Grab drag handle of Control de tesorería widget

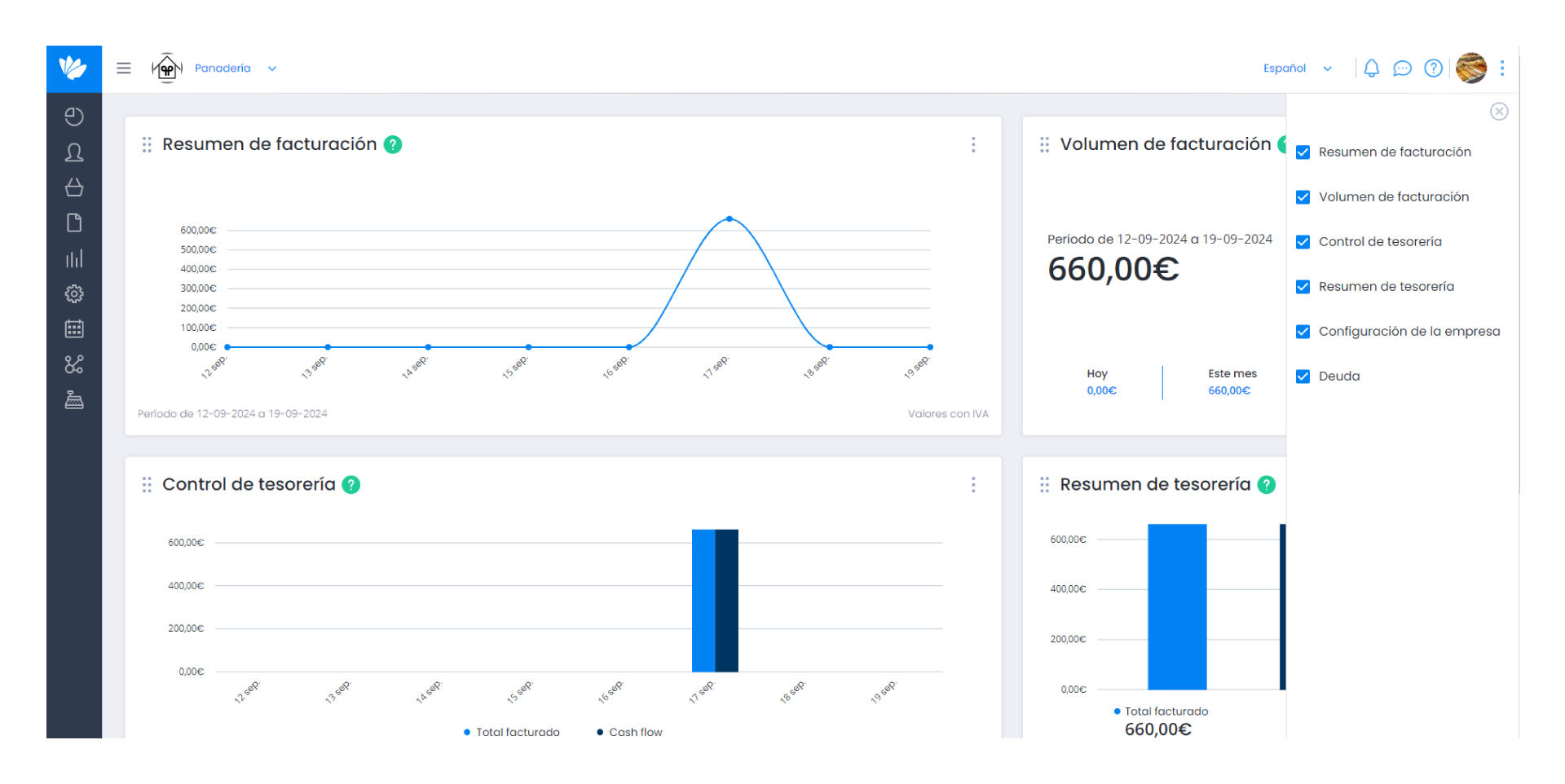147,485
